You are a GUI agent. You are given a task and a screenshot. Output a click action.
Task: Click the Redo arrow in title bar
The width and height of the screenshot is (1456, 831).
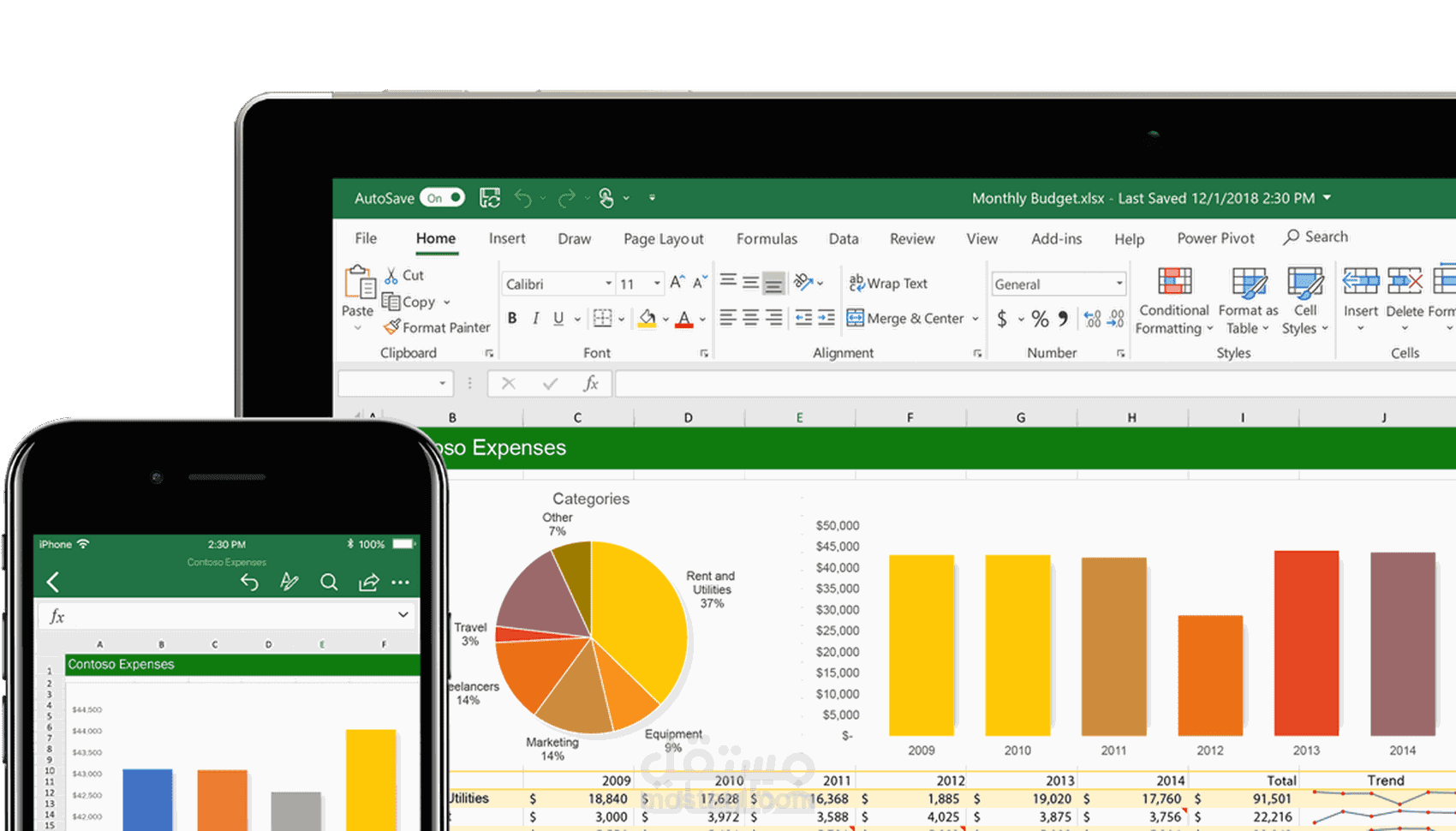pos(566,199)
